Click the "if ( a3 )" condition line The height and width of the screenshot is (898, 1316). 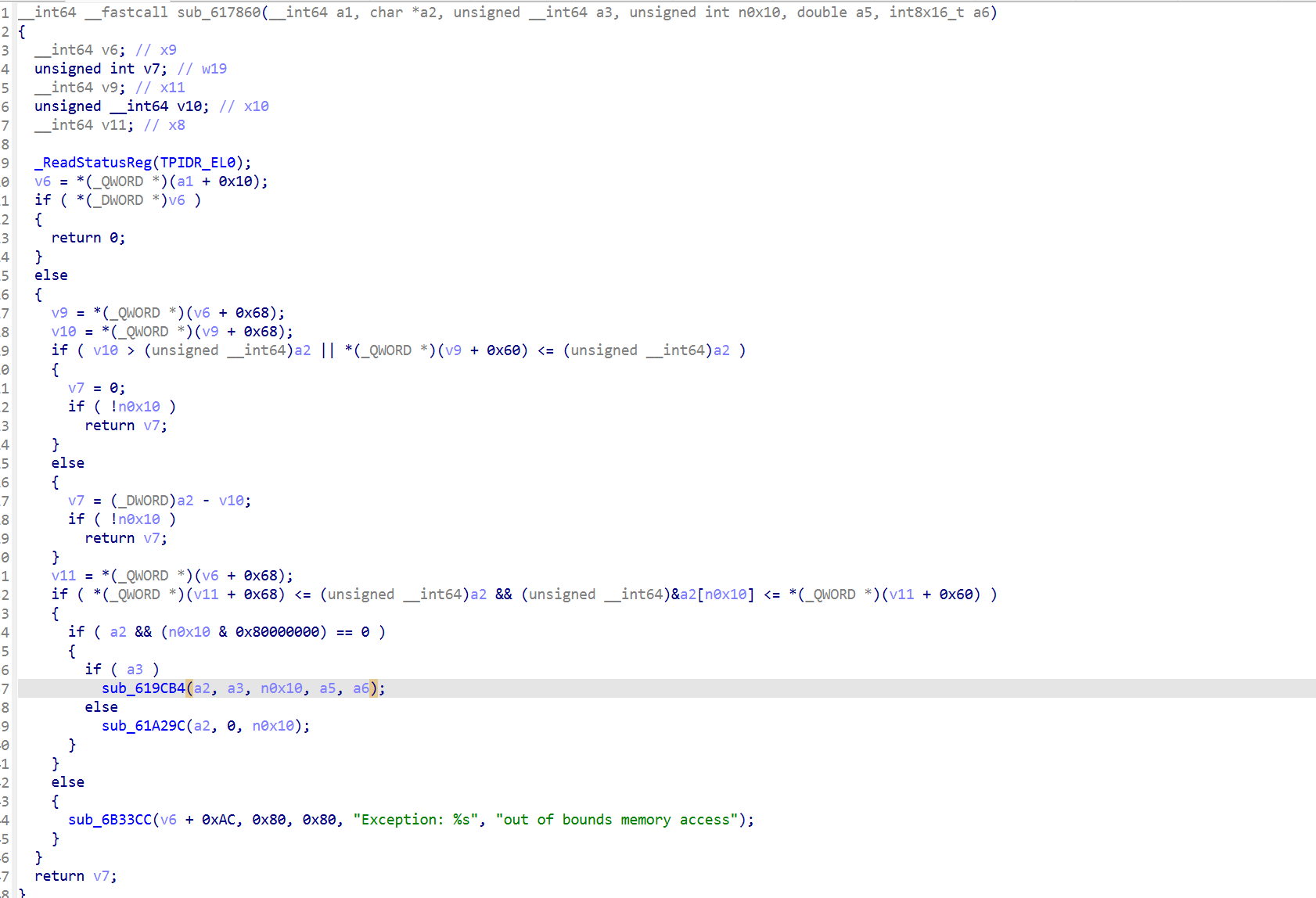122,670
